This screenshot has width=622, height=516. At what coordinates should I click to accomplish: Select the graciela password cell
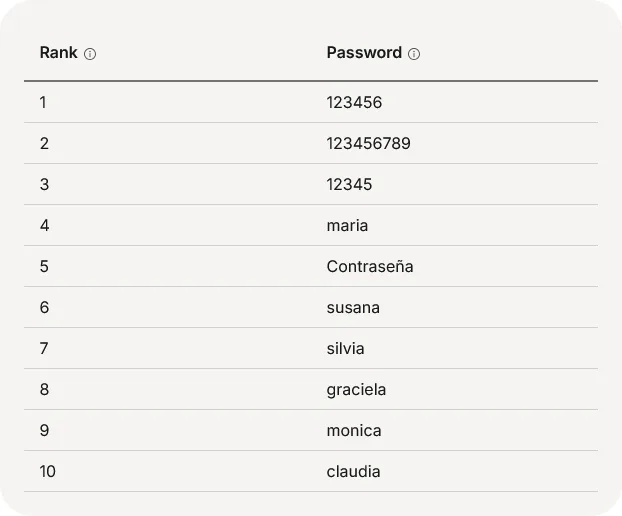(x=356, y=389)
